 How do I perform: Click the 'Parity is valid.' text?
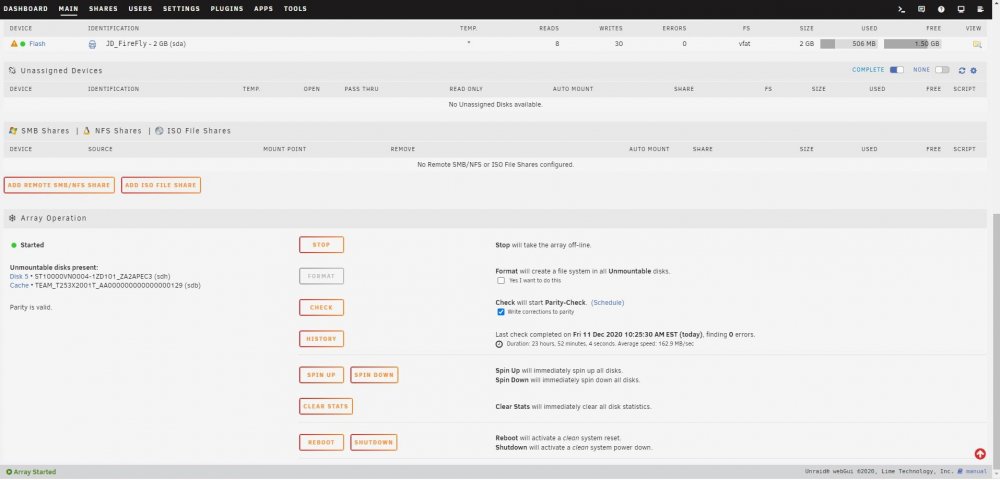pos(31,307)
